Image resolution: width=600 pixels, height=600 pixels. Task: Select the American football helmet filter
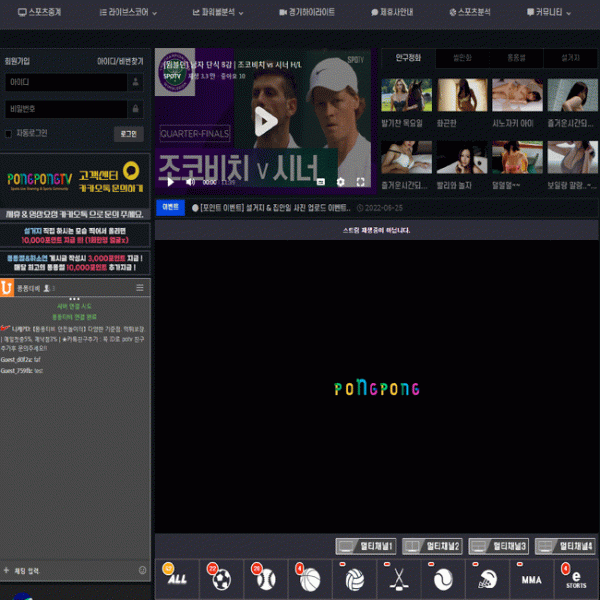coord(487,579)
